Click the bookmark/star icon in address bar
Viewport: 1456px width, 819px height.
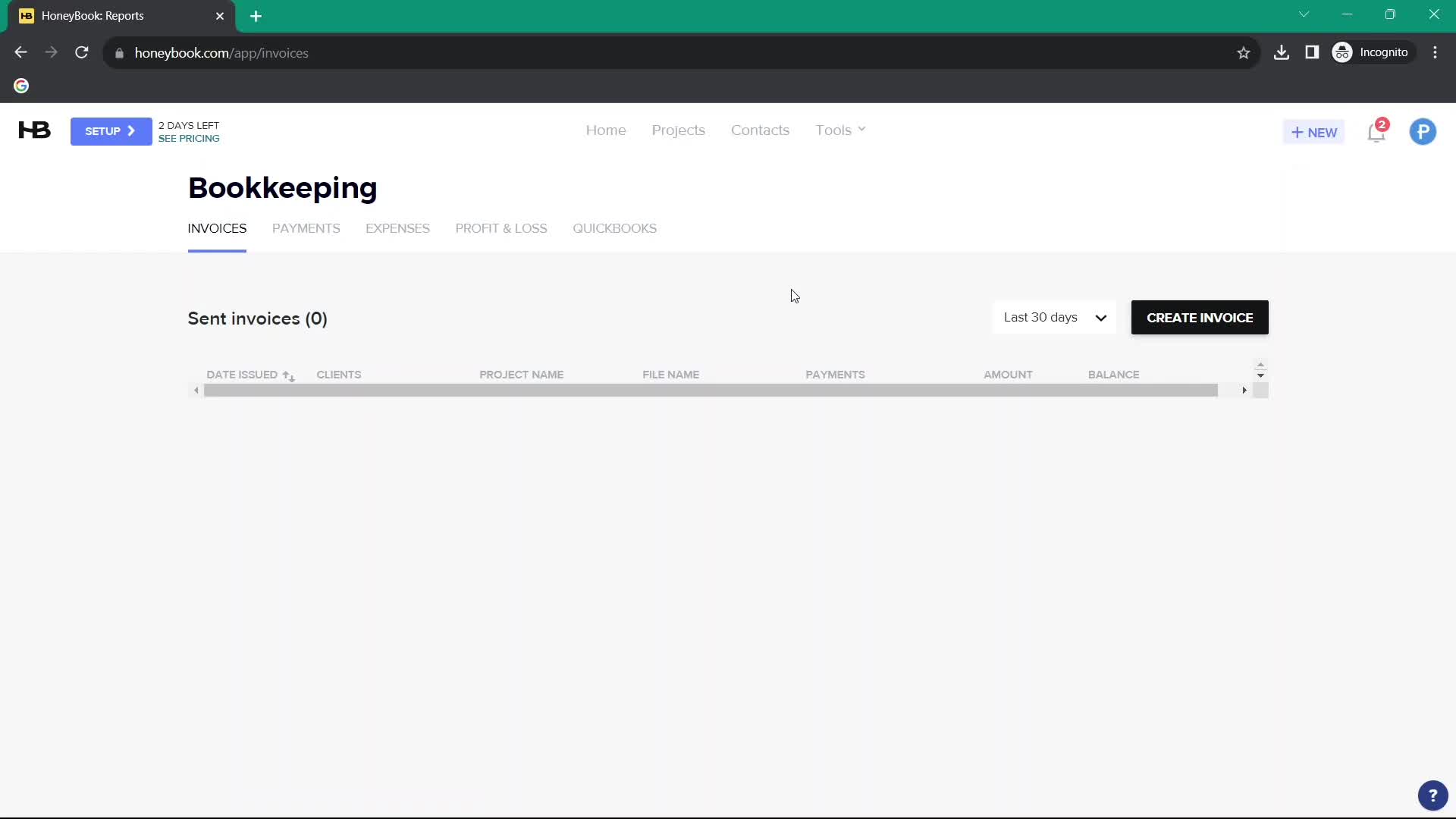[1243, 53]
